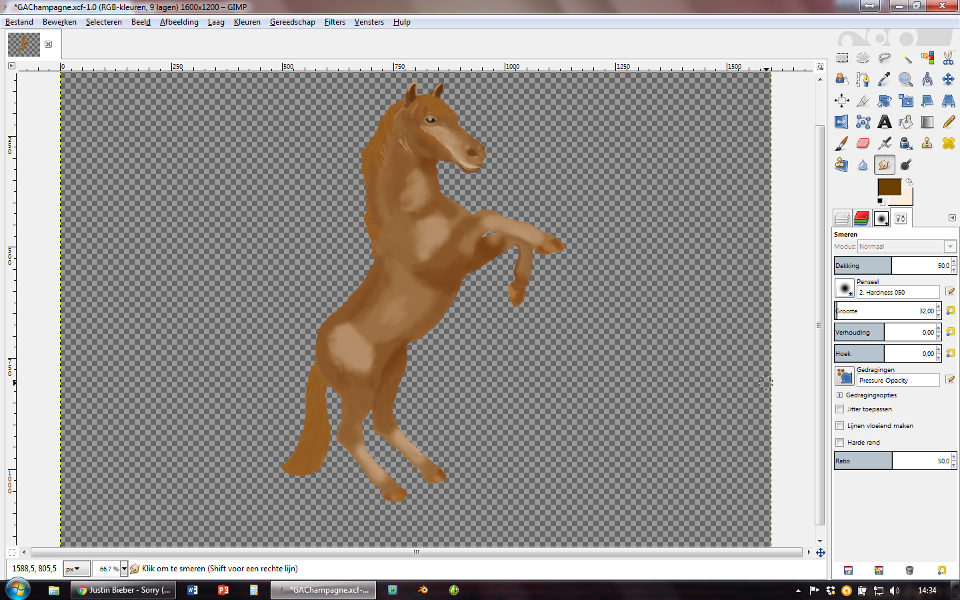Select the Pencil tool

[x=948, y=122]
